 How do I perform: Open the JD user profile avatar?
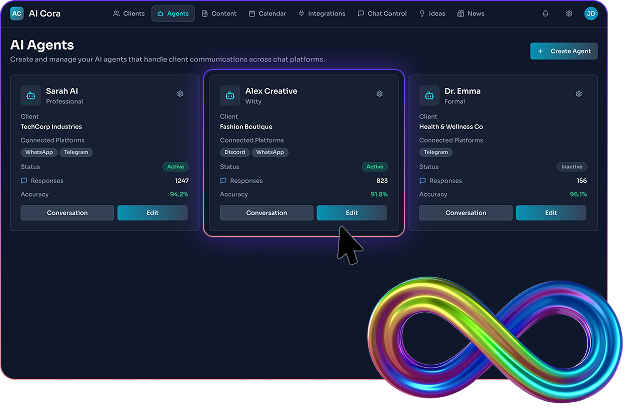coord(591,14)
